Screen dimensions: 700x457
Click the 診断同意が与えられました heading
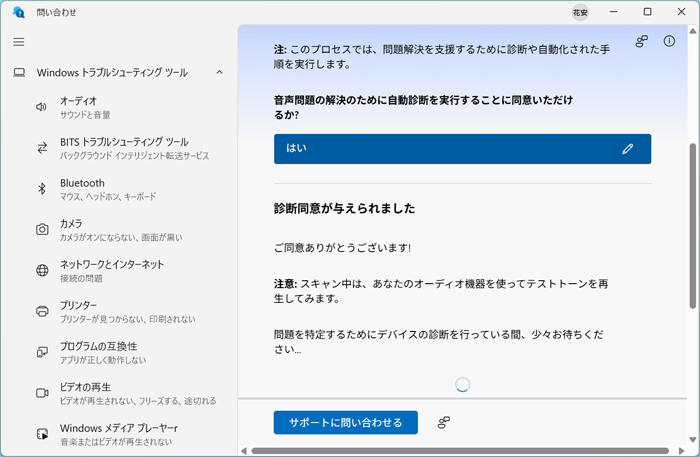click(x=344, y=208)
